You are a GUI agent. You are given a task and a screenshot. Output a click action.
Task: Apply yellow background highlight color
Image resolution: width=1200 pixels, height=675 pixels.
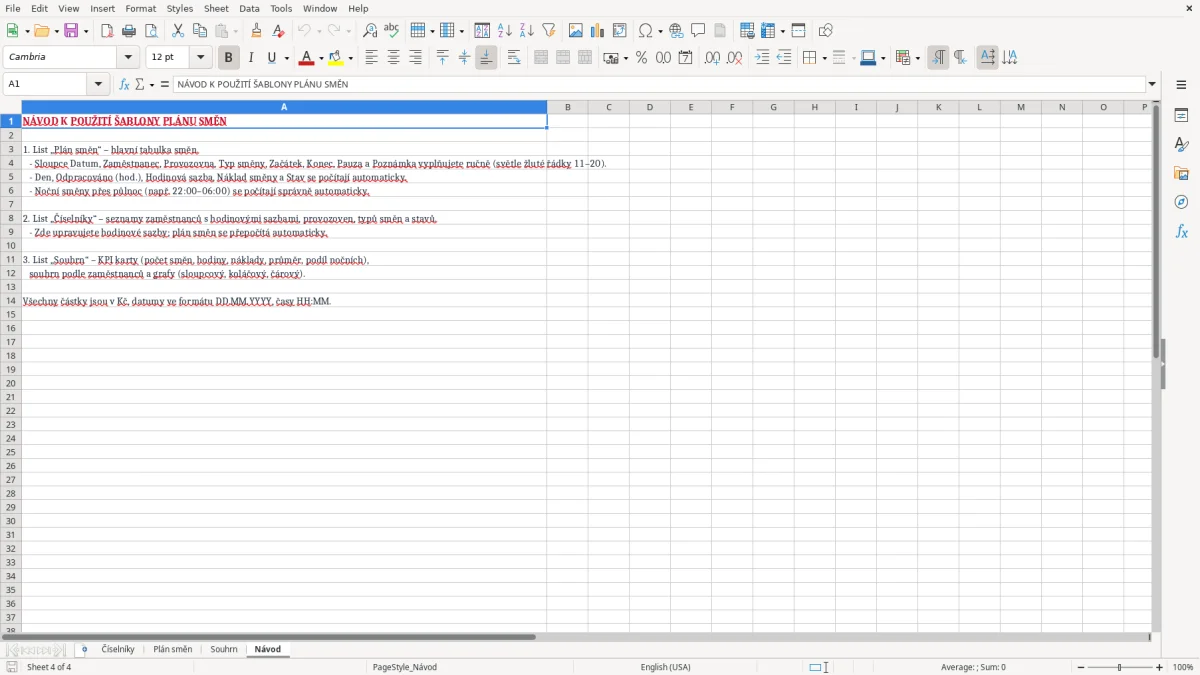(336, 58)
